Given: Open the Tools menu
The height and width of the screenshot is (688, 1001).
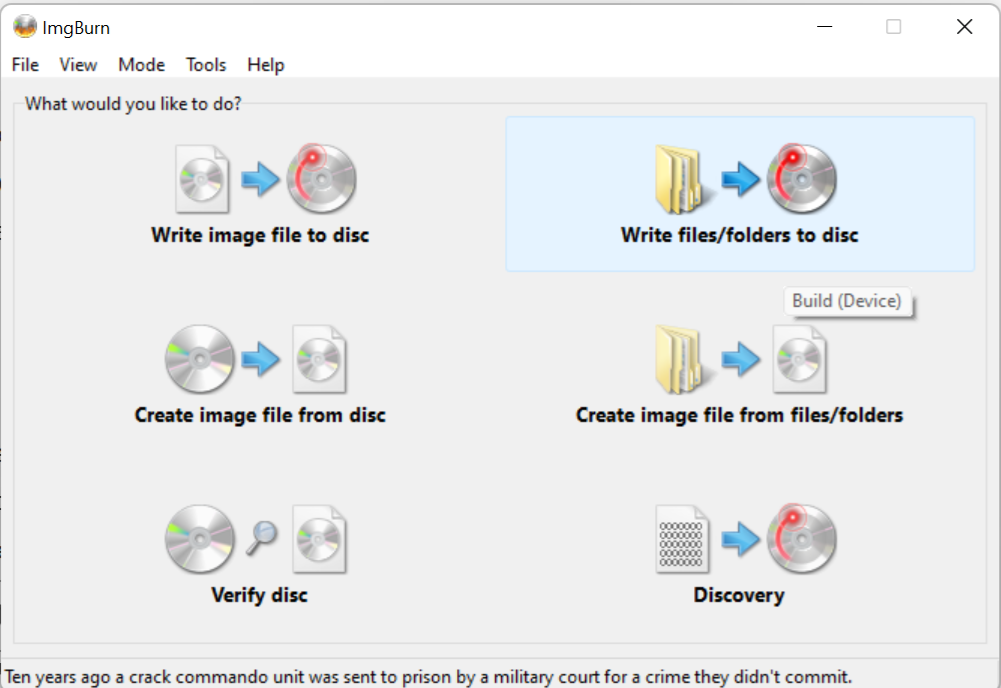Looking at the screenshot, I should 206,65.
